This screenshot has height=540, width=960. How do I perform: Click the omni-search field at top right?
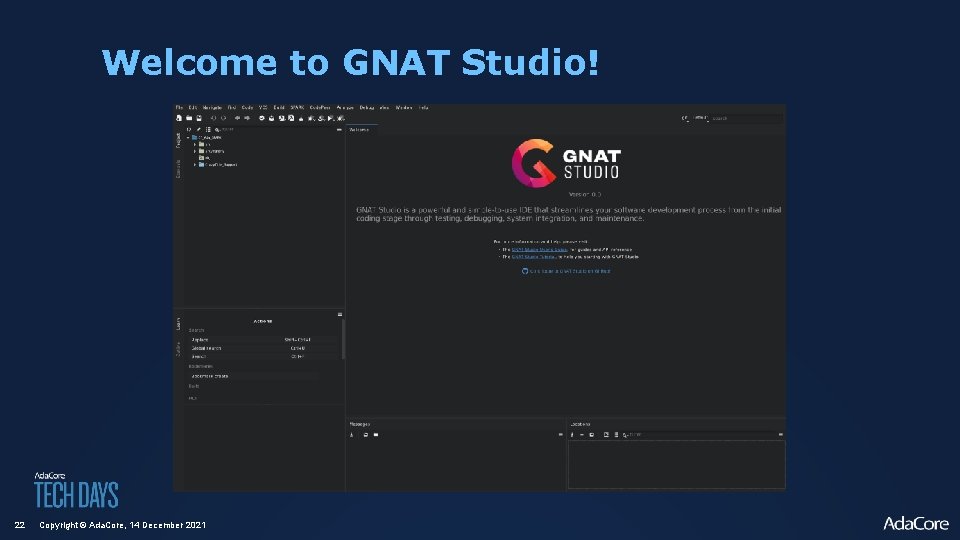point(746,118)
